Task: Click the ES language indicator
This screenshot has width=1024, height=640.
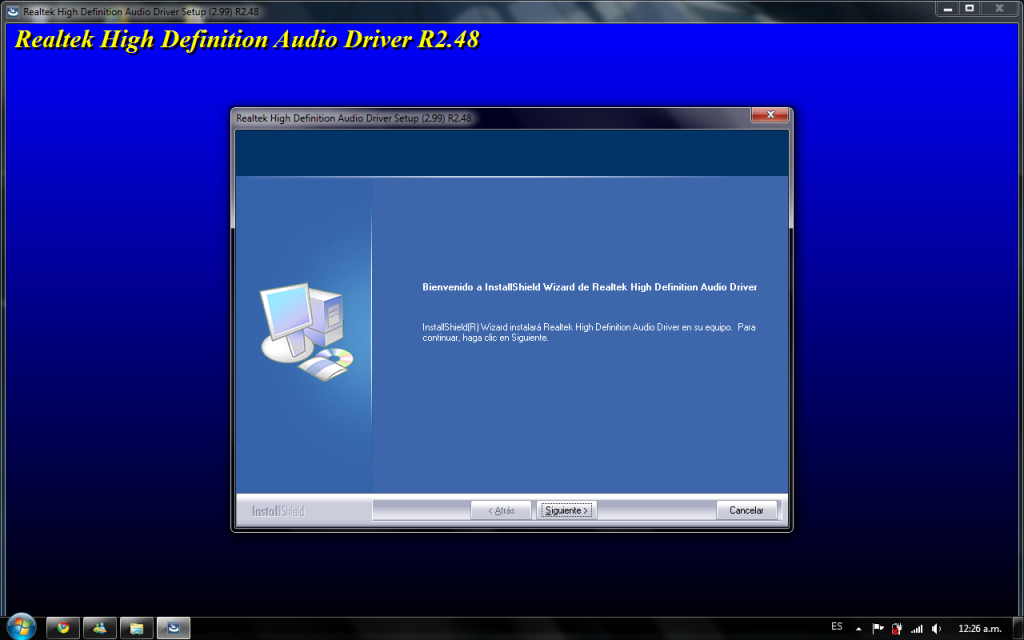Action: [x=837, y=627]
